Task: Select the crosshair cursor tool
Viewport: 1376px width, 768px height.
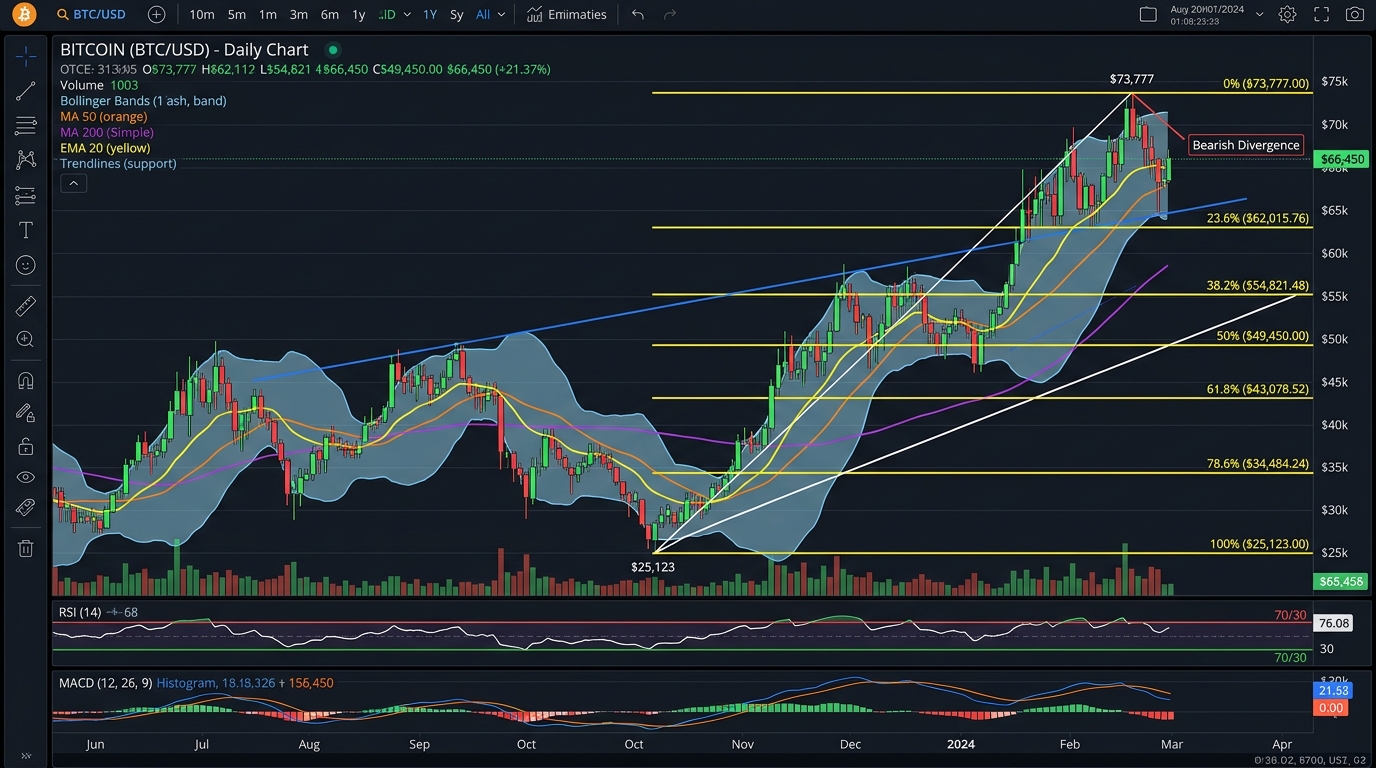Action: point(26,56)
